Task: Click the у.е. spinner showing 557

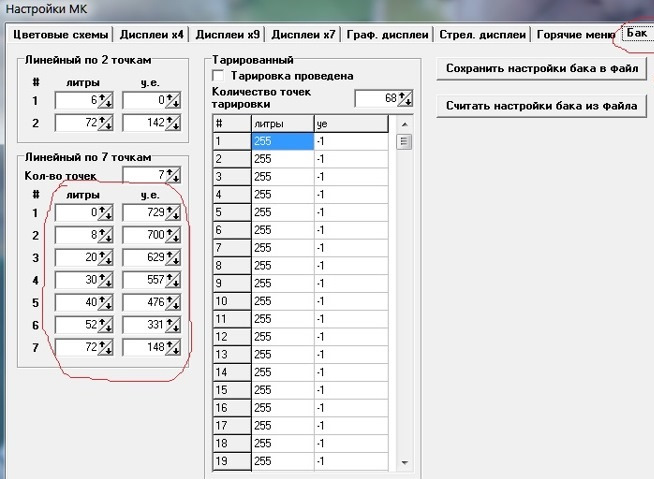Action: click(x=173, y=280)
